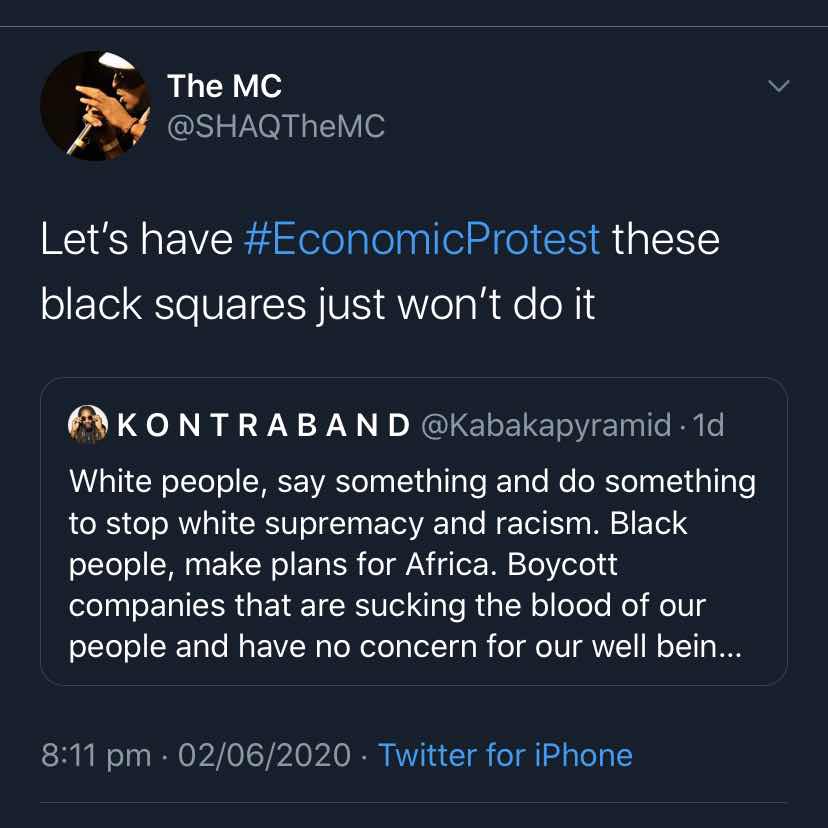
Task: Select The MC display name
Action: pyautogui.click(x=224, y=86)
